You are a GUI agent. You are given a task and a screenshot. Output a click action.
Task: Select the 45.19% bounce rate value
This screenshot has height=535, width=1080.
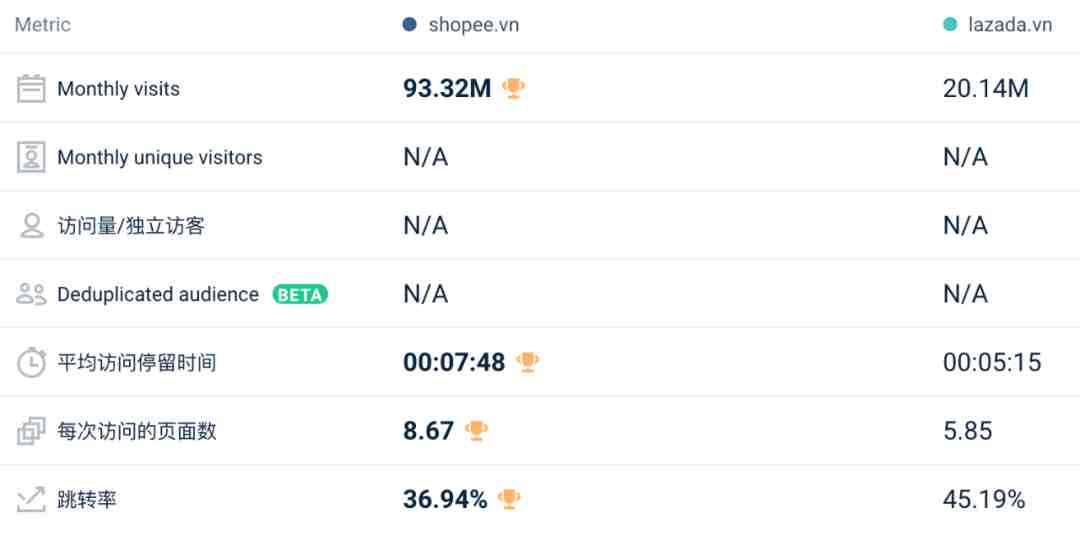point(984,499)
